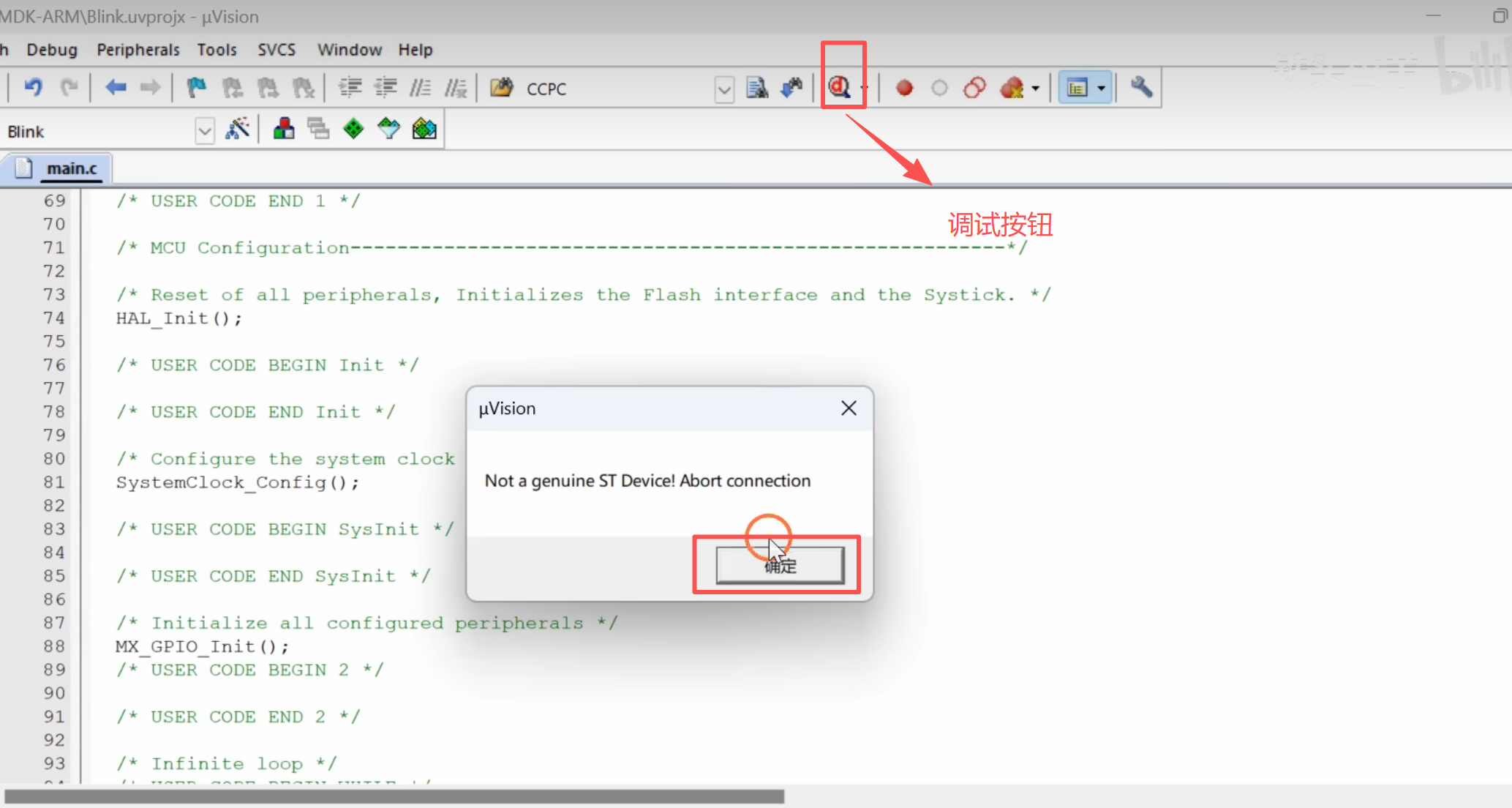Viewport: 1512px width, 808px height.
Task: Toggle comment selection icon
Action: click(x=420, y=88)
